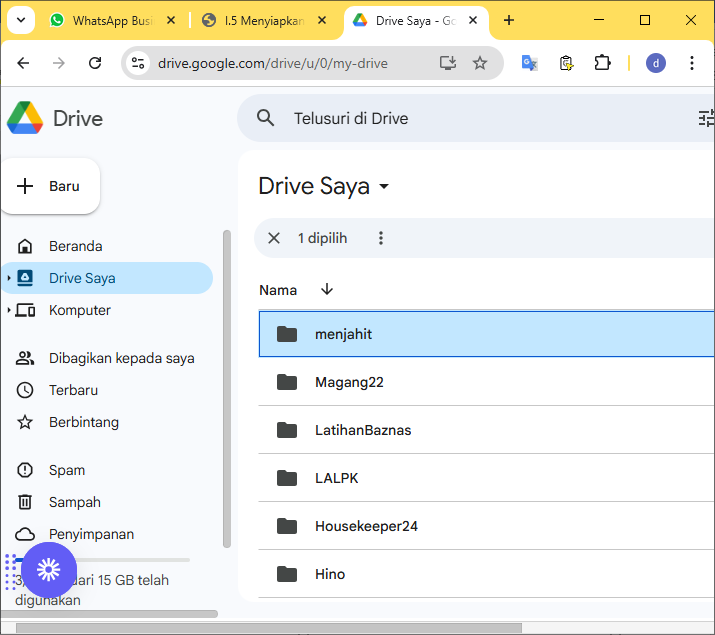
Task: Open the Extensions puzzle icon
Action: tap(602, 63)
